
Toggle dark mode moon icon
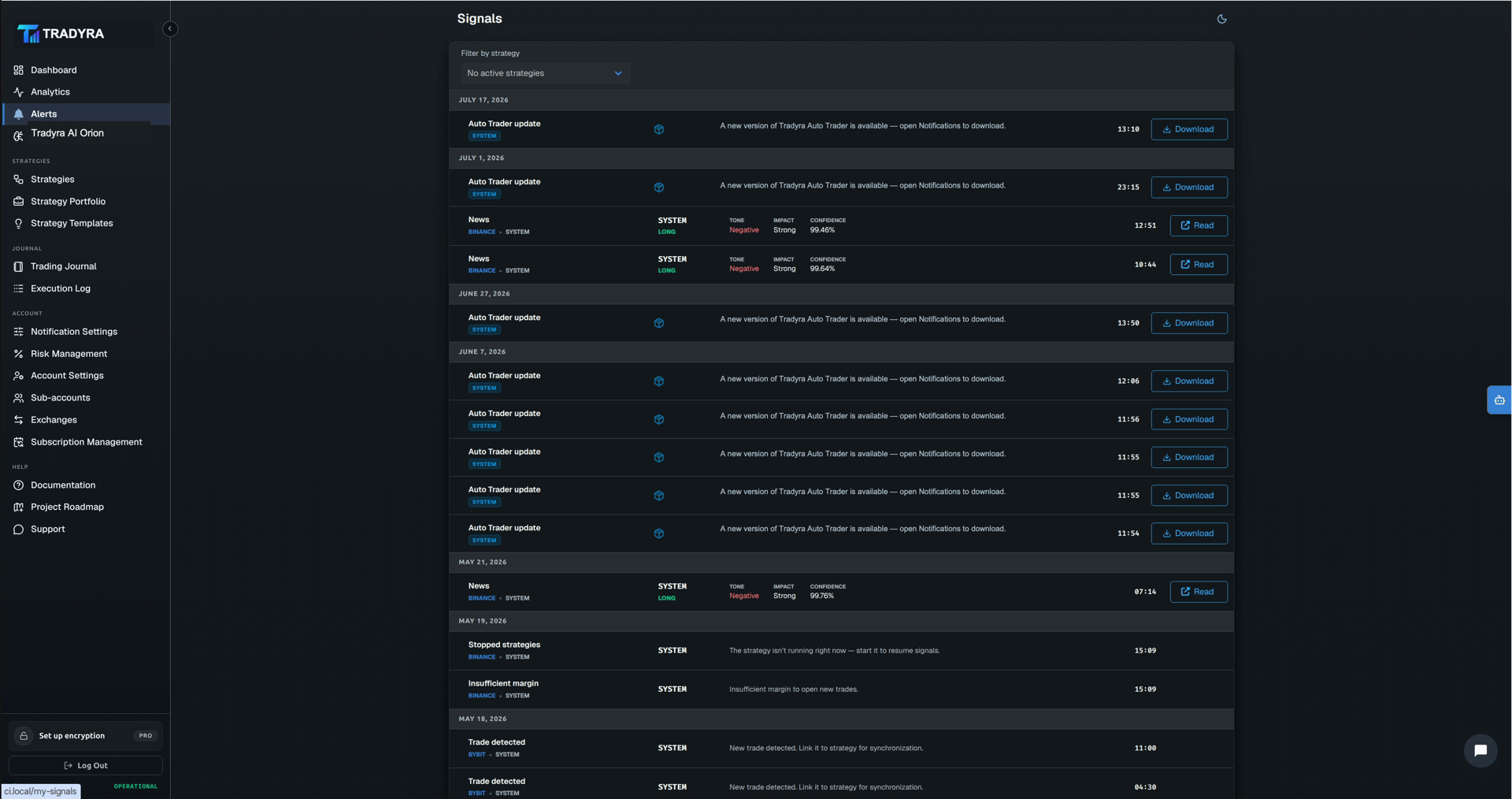[1221, 19]
